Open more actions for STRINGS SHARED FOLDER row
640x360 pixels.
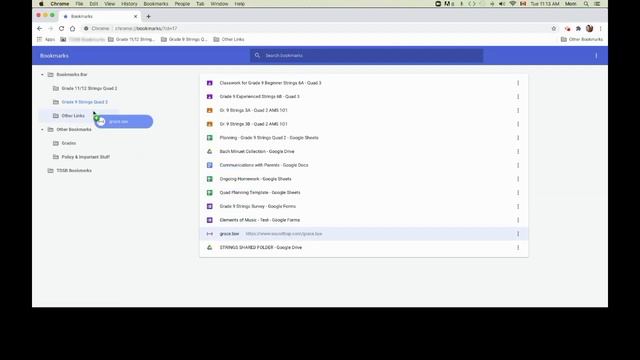click(x=518, y=247)
